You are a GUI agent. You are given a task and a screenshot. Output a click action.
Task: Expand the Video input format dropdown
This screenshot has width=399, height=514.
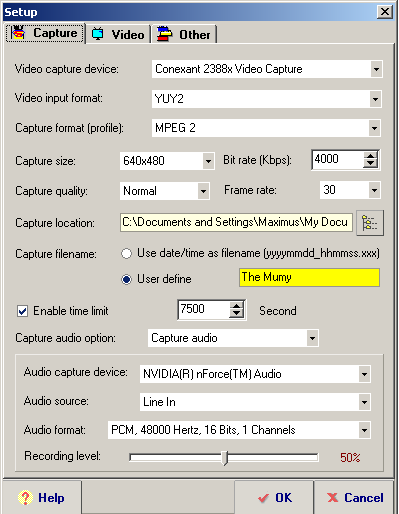point(375,99)
